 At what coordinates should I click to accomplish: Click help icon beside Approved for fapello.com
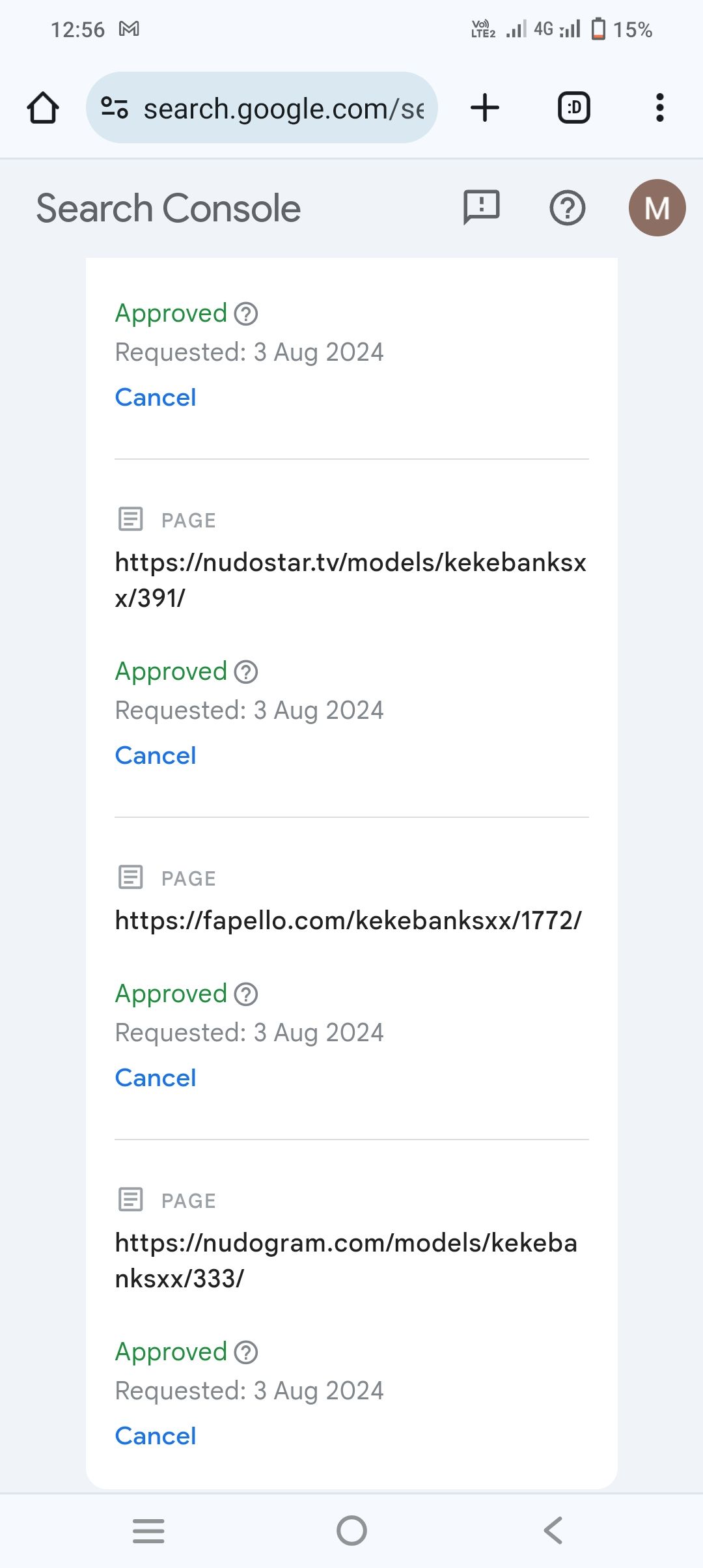click(246, 994)
